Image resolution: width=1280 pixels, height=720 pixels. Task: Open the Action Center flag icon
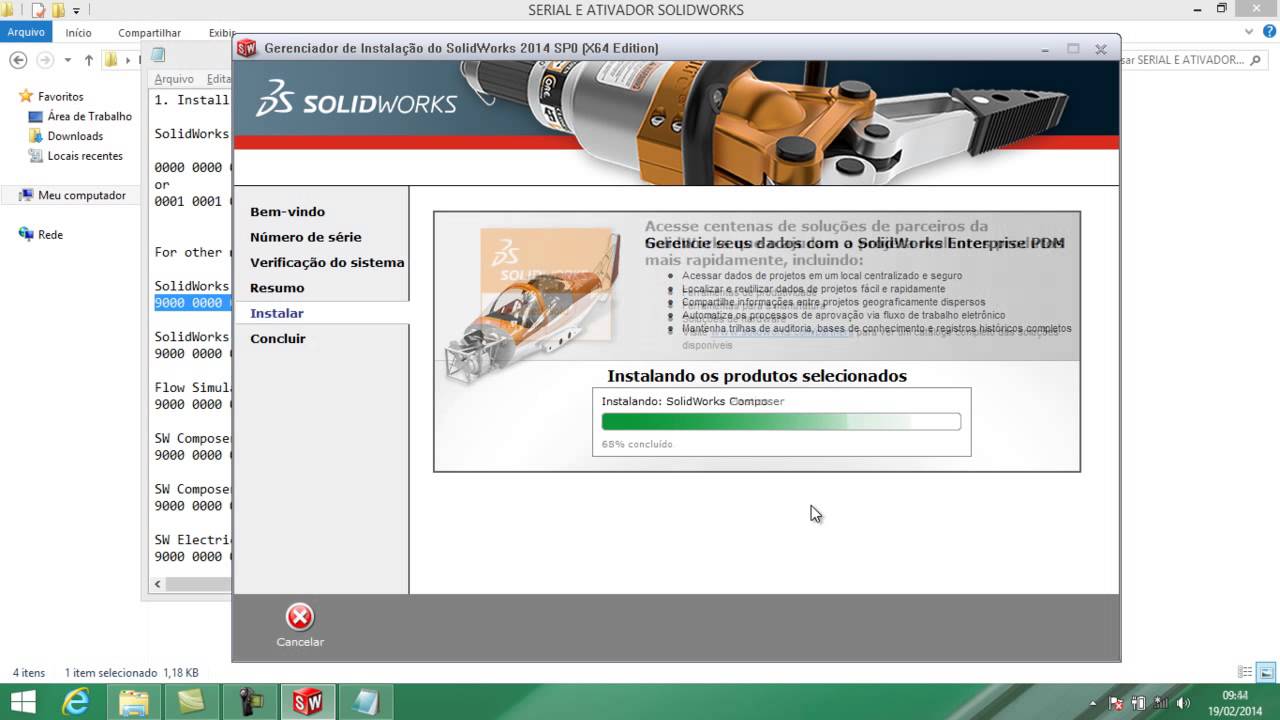(x=1116, y=703)
